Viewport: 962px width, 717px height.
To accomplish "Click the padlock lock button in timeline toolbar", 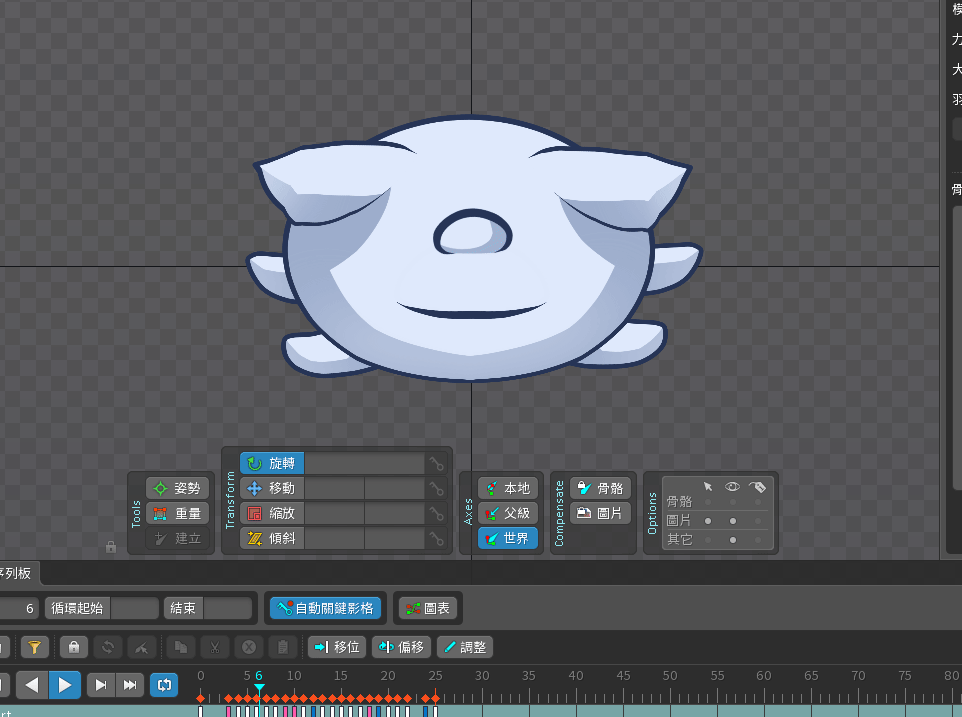I will pyautogui.click(x=74, y=647).
